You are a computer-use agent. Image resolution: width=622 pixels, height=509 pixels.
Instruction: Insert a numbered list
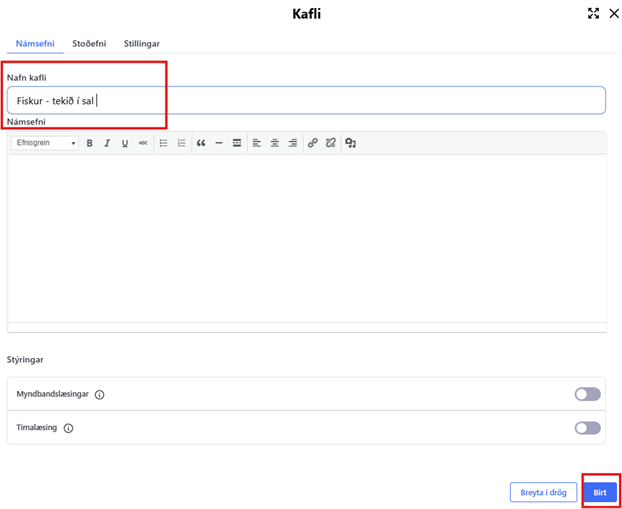click(181, 143)
